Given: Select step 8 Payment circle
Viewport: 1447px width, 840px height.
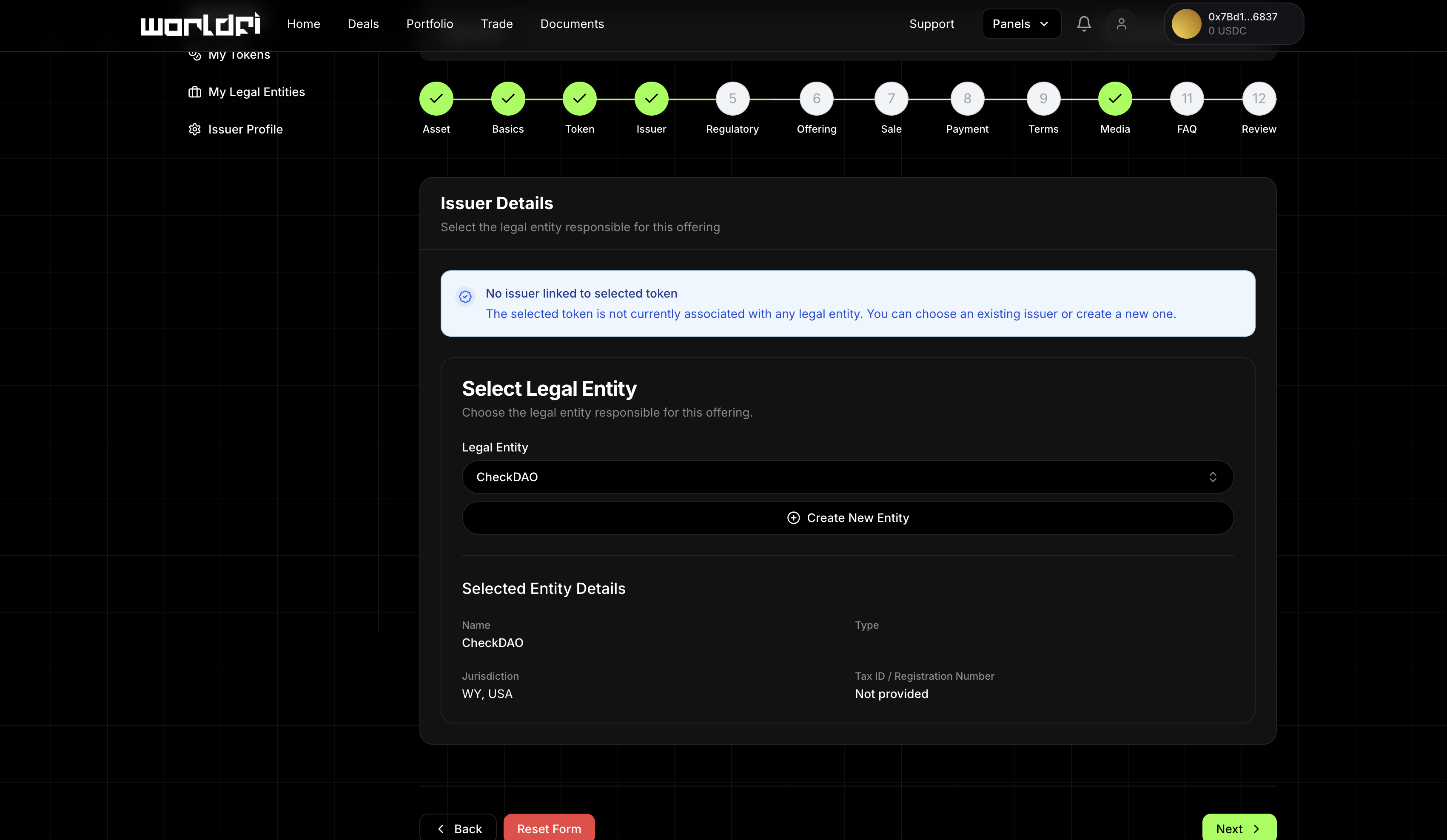Looking at the screenshot, I should coord(967,99).
